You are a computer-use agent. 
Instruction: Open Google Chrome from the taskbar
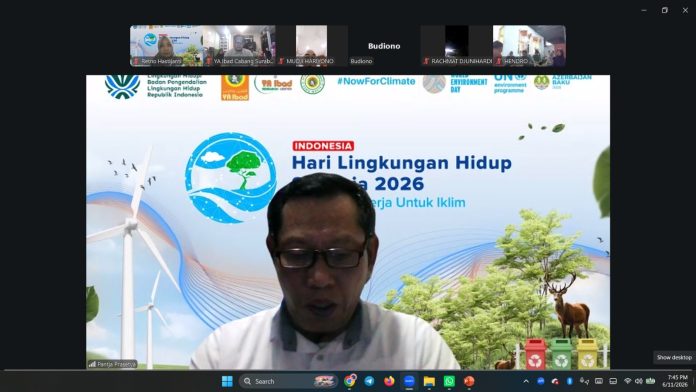[x=350, y=381]
